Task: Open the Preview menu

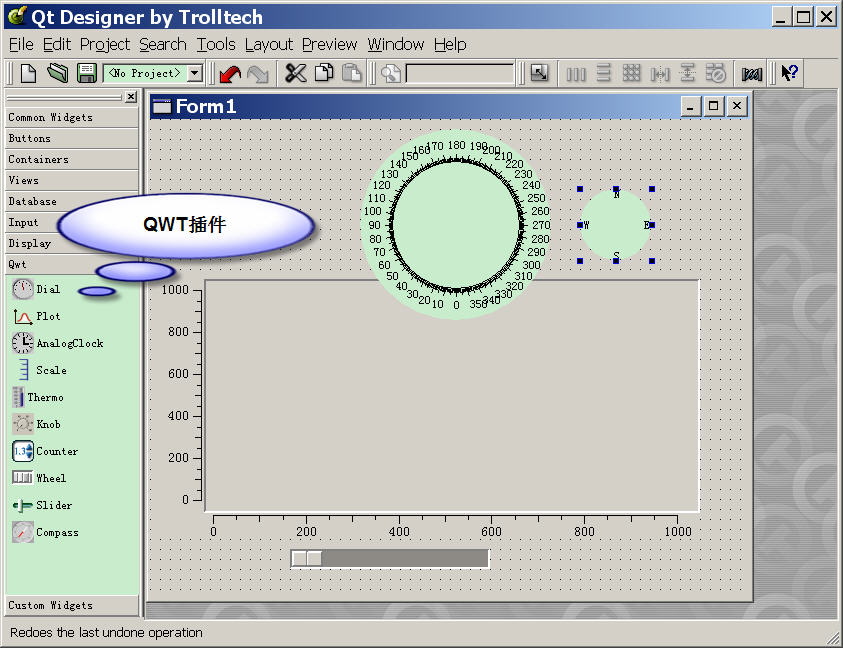Action: pos(329,44)
